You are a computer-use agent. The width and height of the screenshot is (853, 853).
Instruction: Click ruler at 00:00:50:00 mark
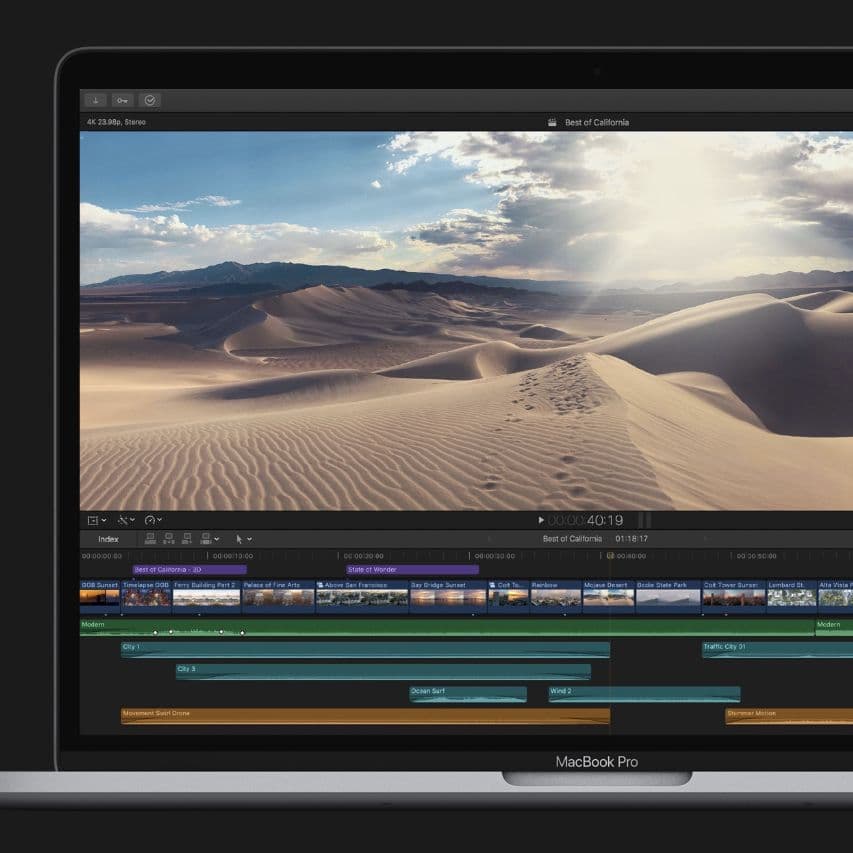click(756, 556)
